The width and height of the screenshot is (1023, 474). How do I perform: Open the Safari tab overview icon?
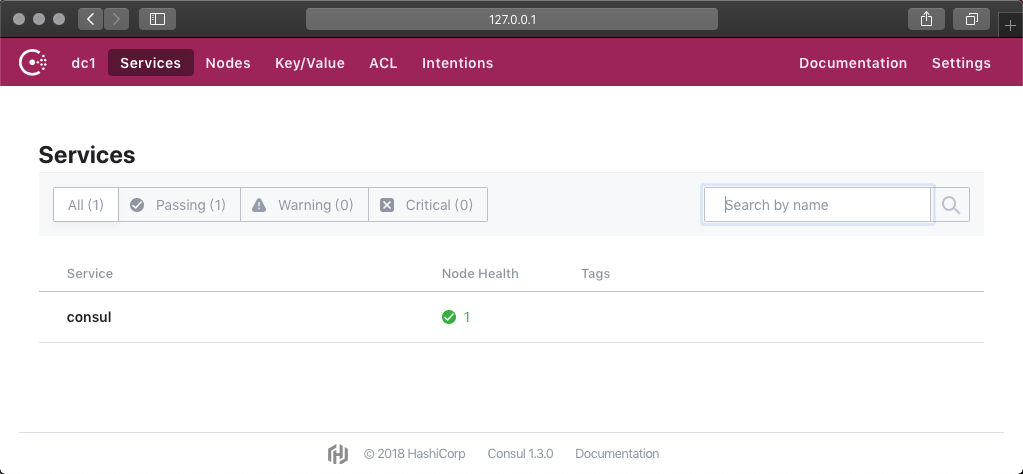tap(970, 19)
